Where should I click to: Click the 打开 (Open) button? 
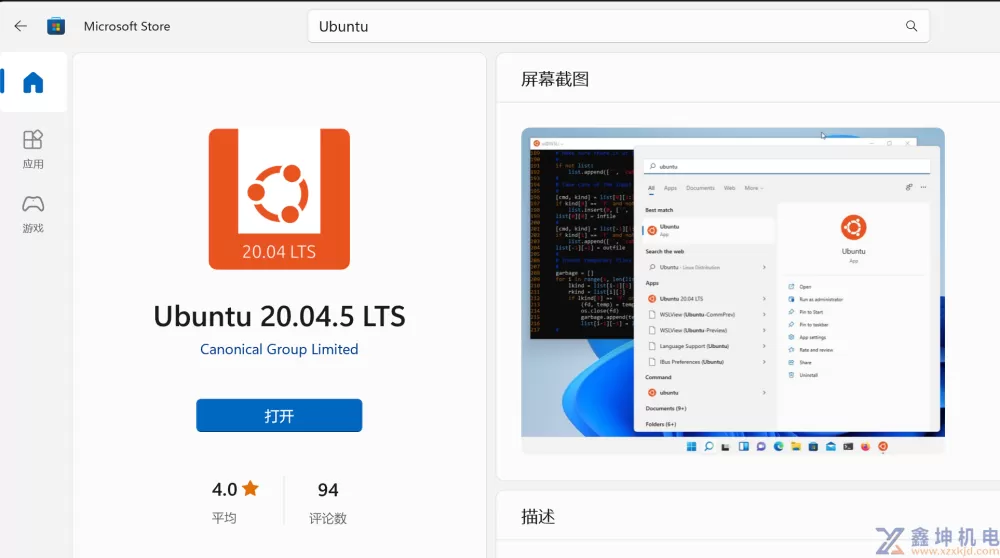(279, 416)
